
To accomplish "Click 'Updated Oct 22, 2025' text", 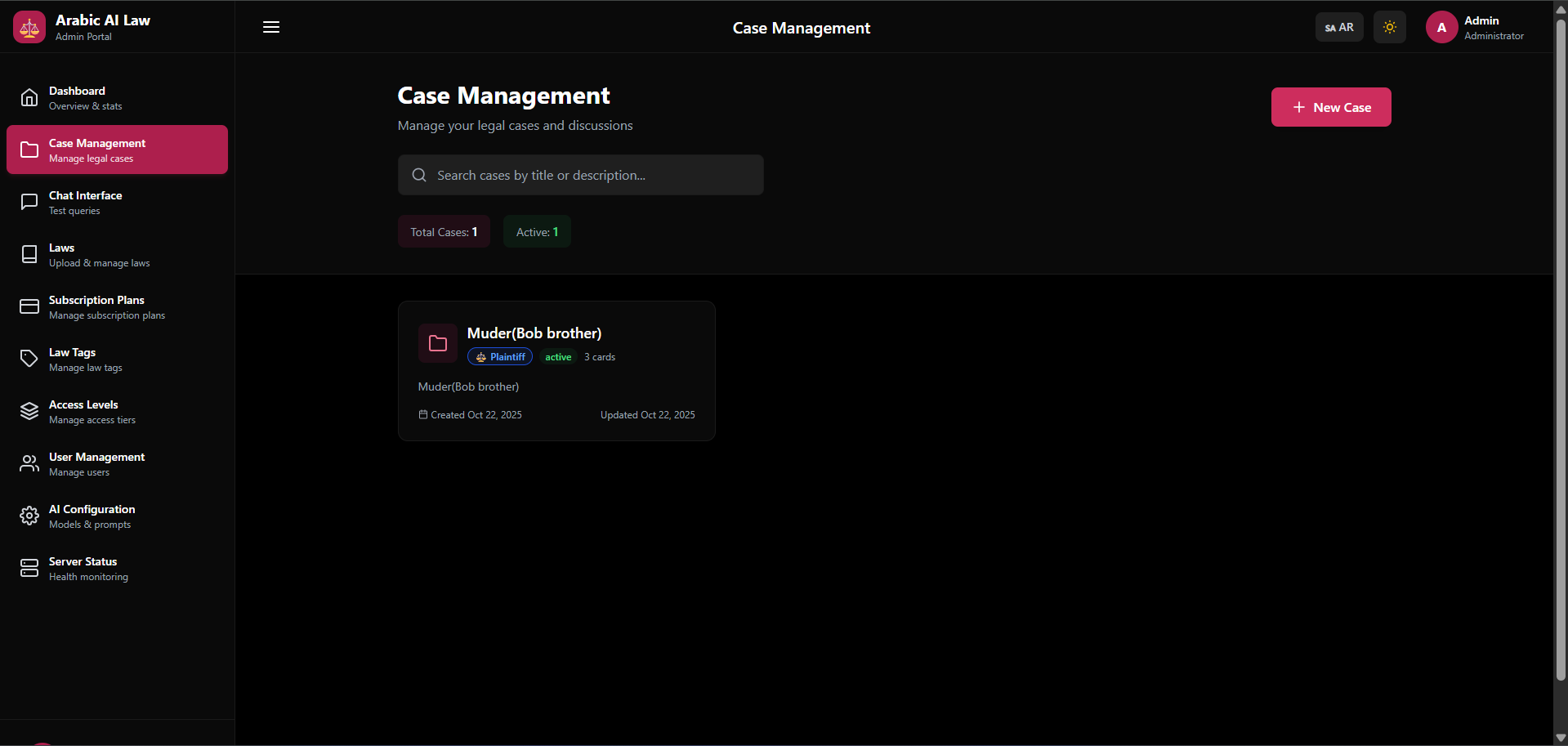I will 648,415.
